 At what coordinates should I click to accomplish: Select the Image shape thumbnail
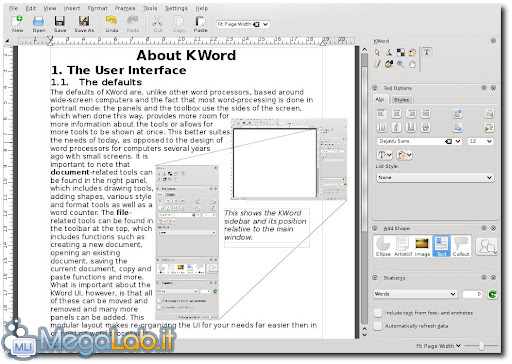coord(422,246)
